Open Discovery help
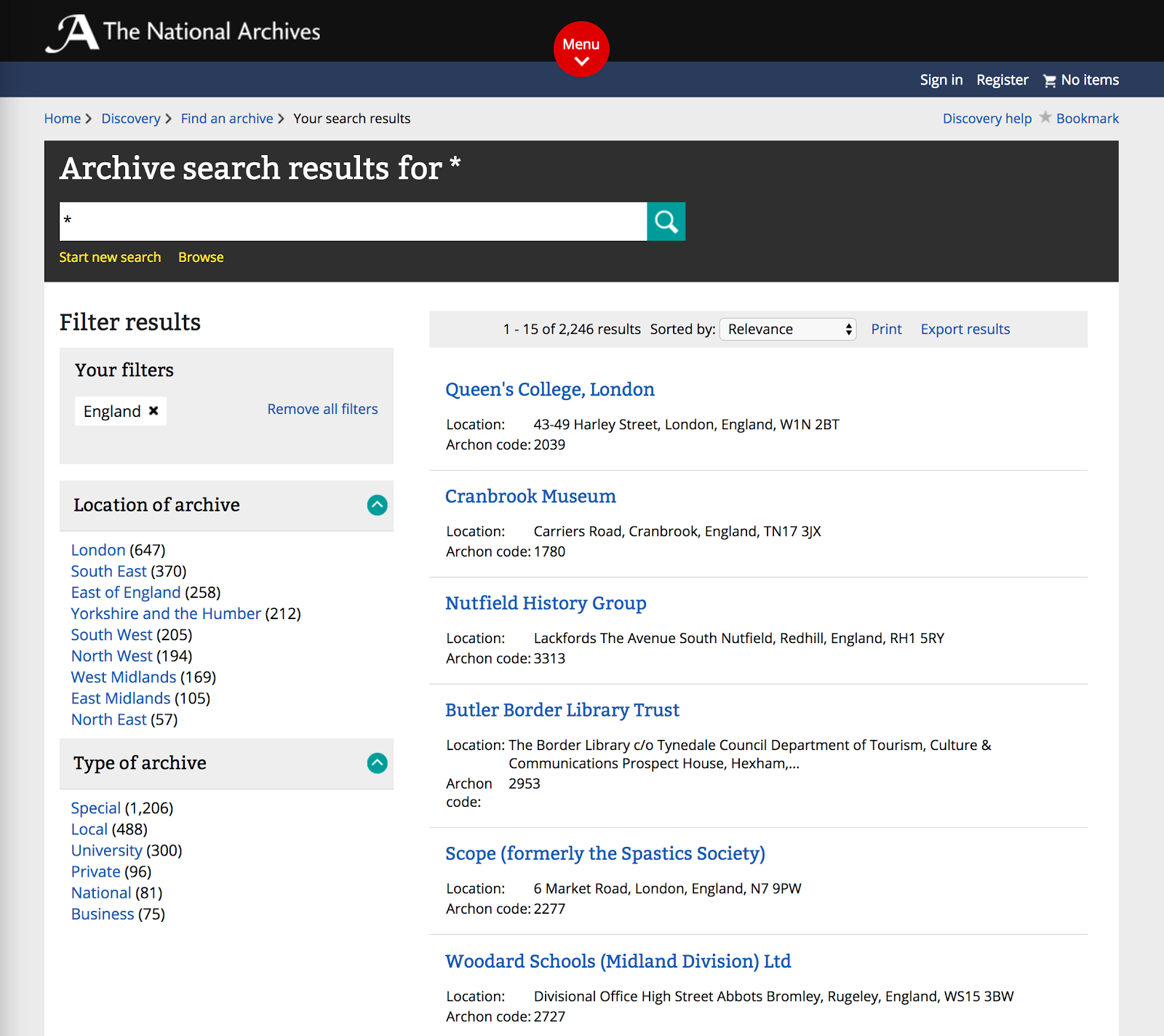The width and height of the screenshot is (1164, 1036). tap(986, 117)
